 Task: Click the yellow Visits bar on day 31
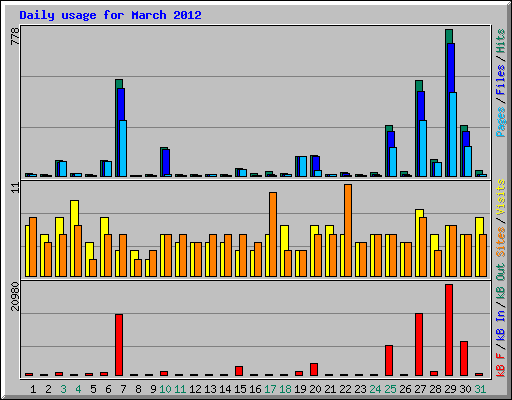click(x=479, y=226)
